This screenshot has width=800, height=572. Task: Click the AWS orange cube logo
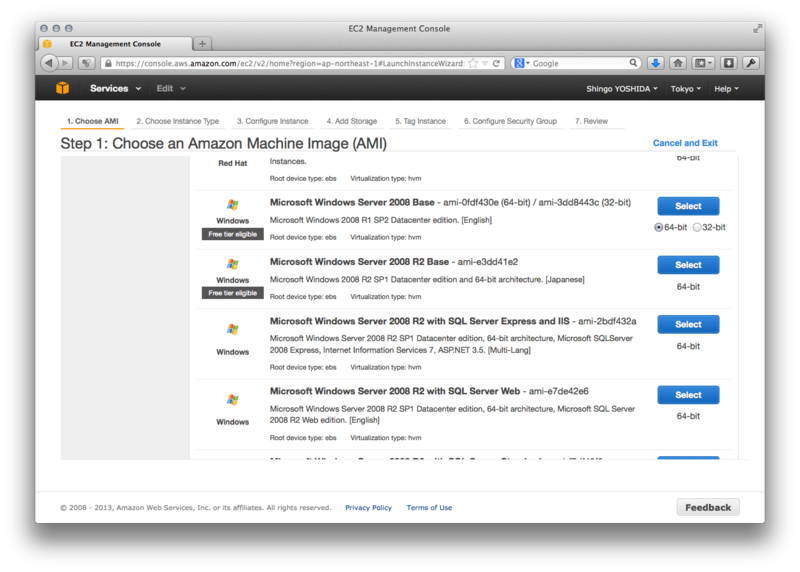coord(62,88)
